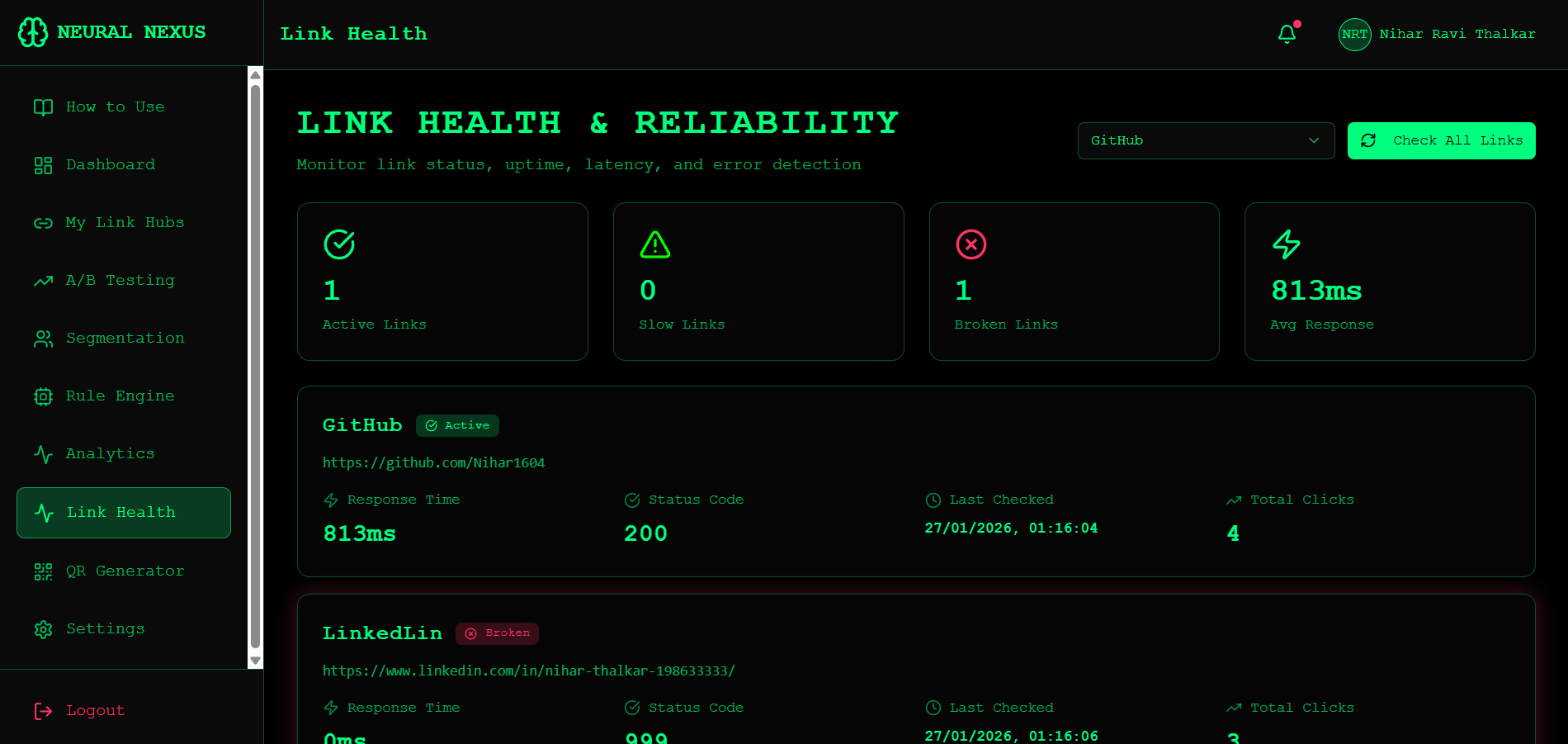
Task: Open notifications bell icon
Action: click(1287, 34)
